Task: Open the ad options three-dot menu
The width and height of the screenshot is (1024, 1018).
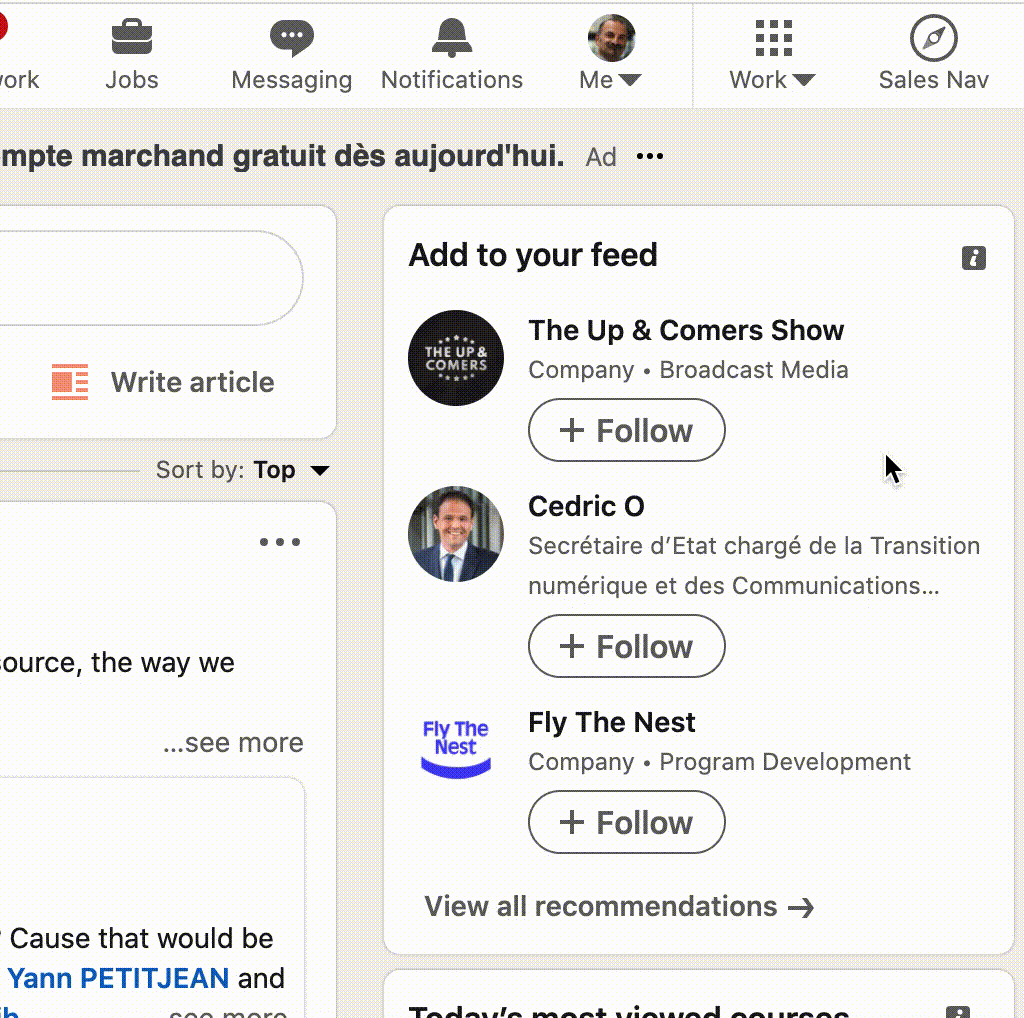Action: [650, 156]
